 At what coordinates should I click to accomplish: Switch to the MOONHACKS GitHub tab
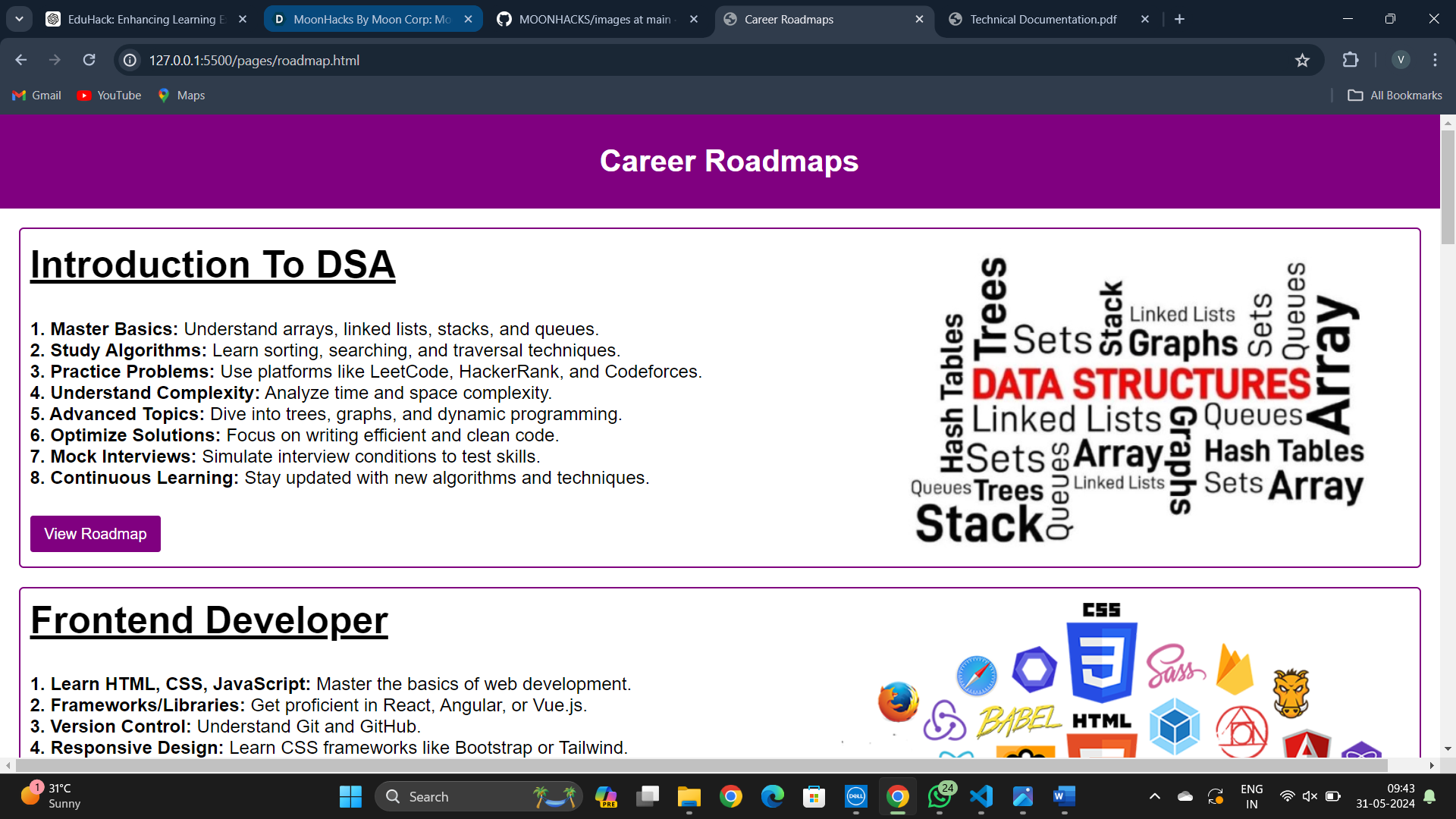point(595,20)
